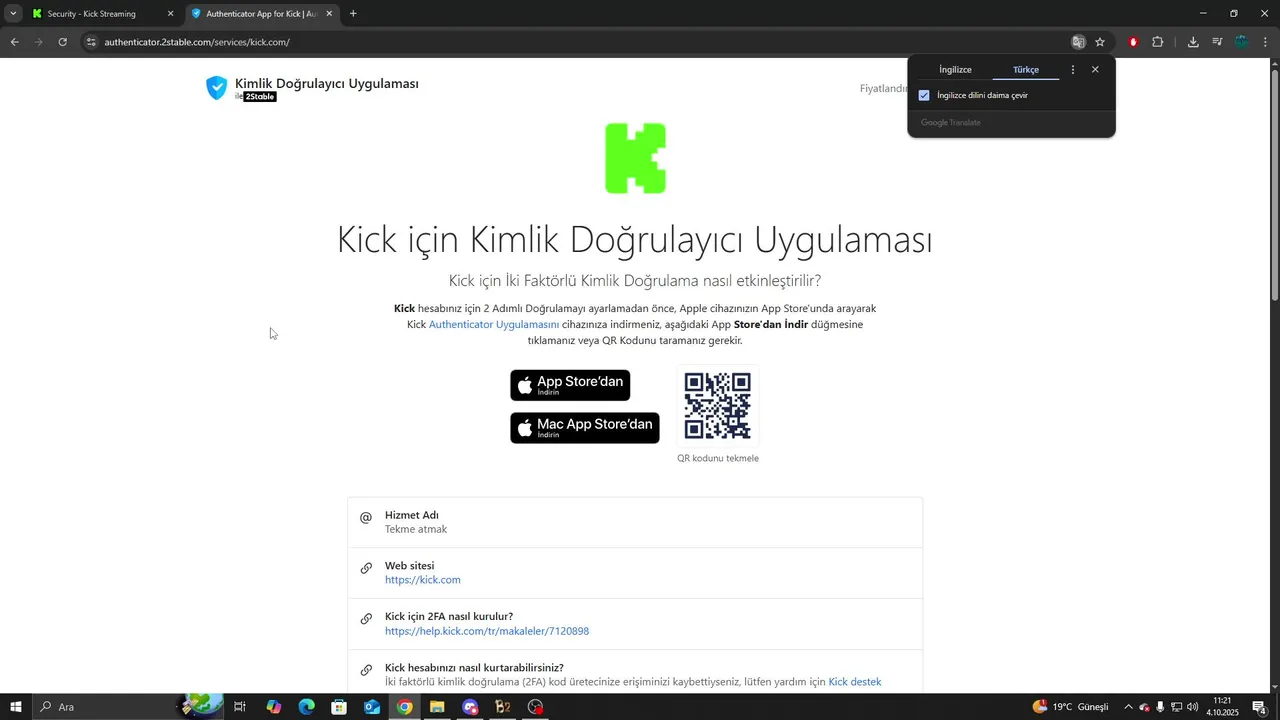Open the B2 app in the taskbar
The height and width of the screenshot is (720, 1280).
(503, 707)
